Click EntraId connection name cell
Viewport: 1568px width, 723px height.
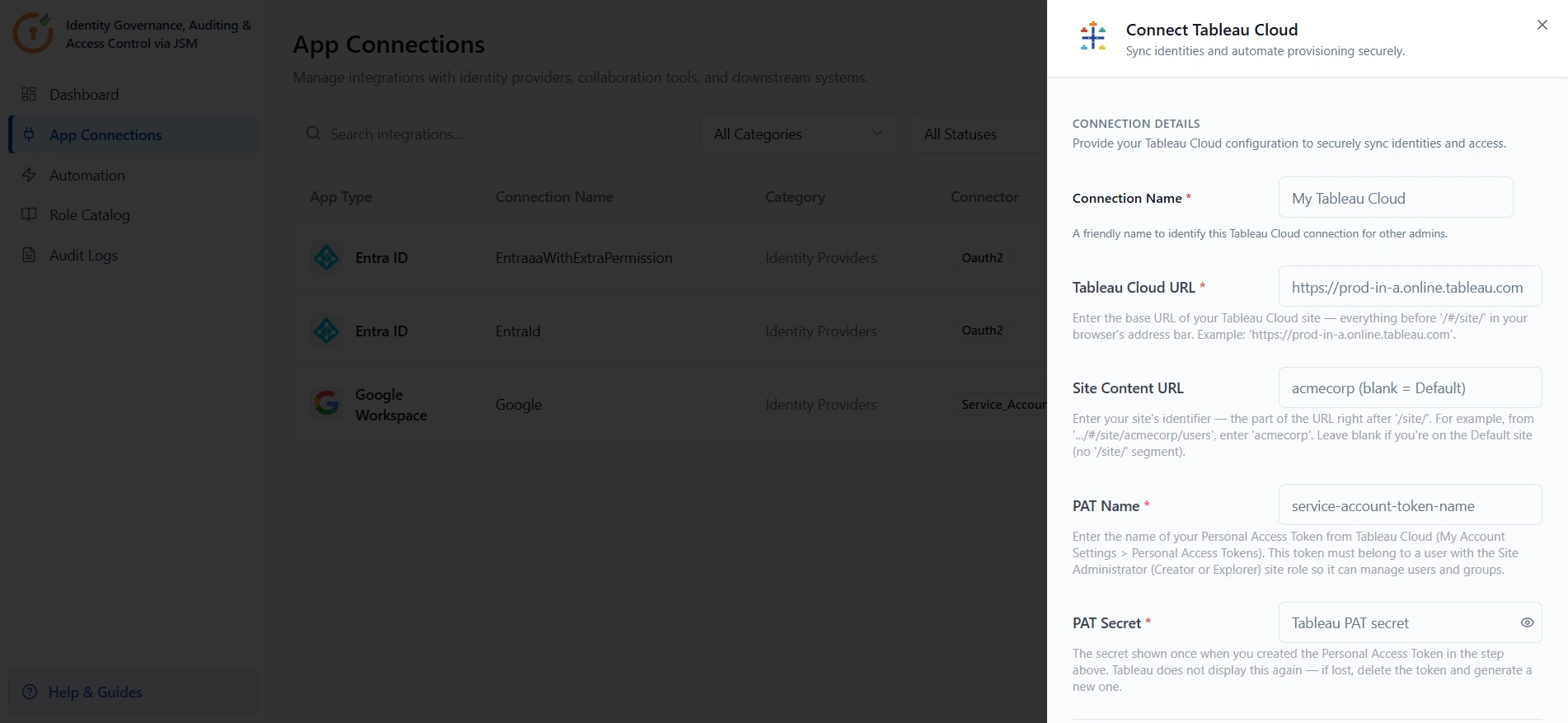pos(518,331)
